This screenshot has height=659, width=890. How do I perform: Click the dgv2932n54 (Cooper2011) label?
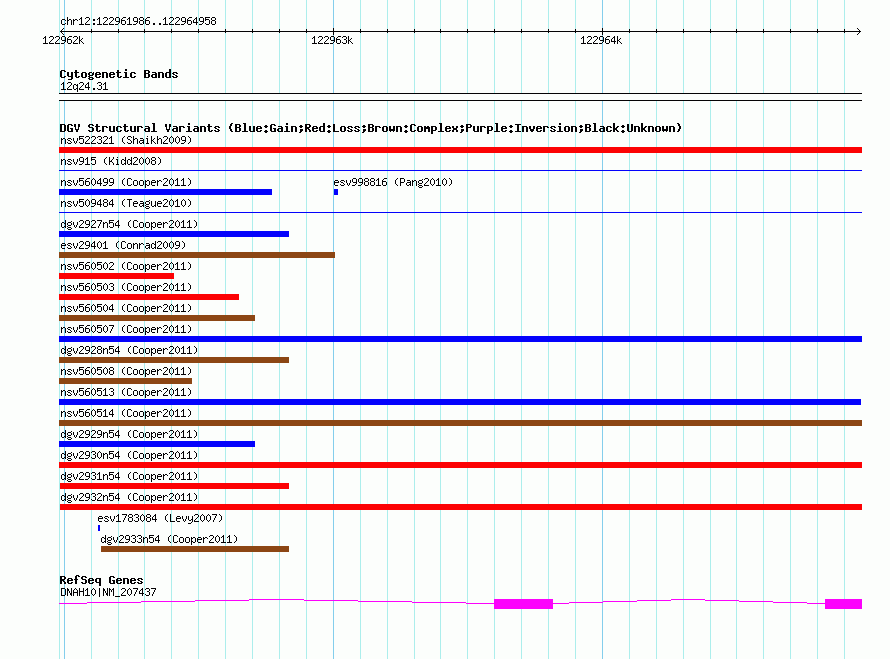click(129, 497)
